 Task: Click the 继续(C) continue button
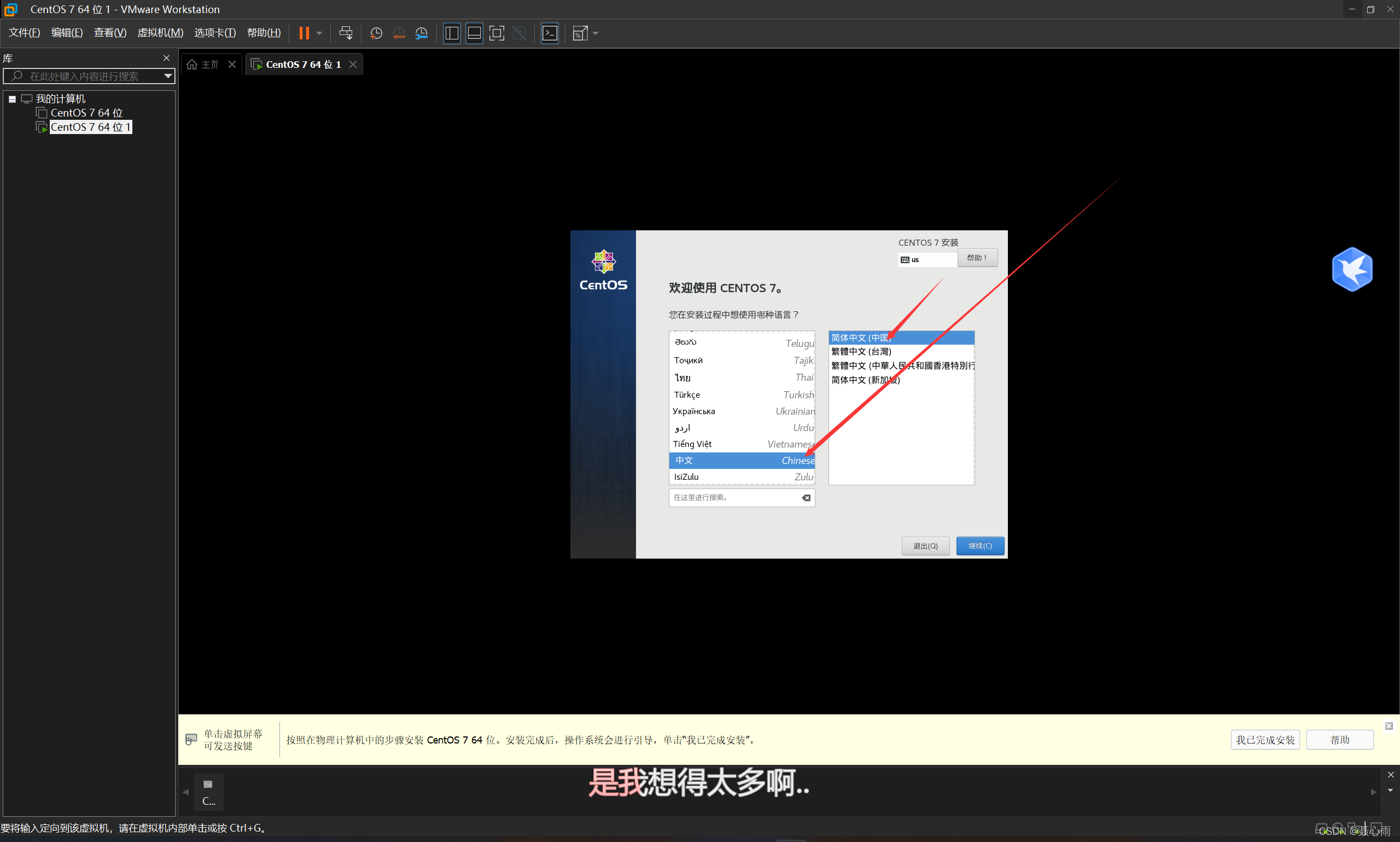[x=979, y=545]
